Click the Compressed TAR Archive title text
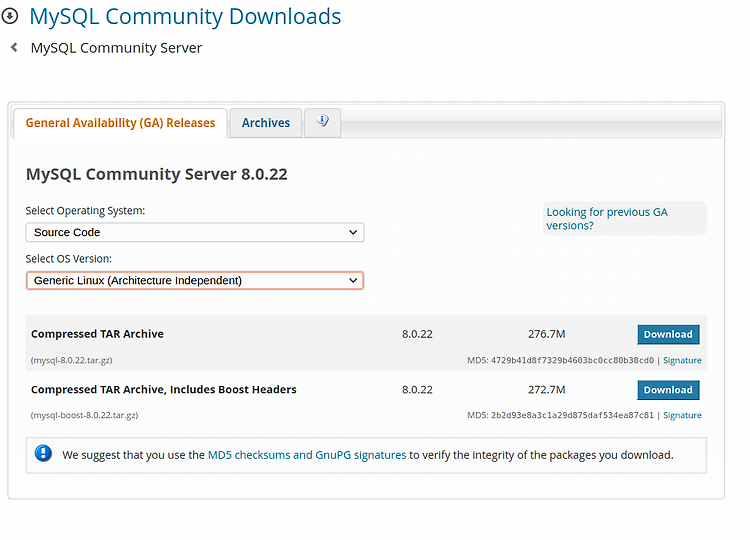 97,334
